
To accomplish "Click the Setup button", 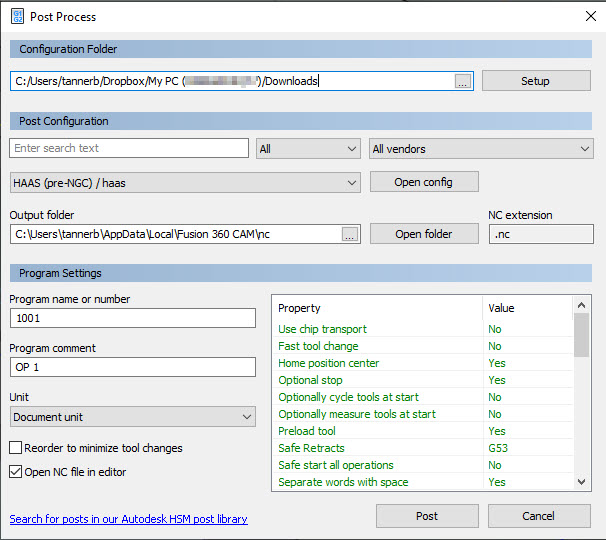I will (x=535, y=81).
